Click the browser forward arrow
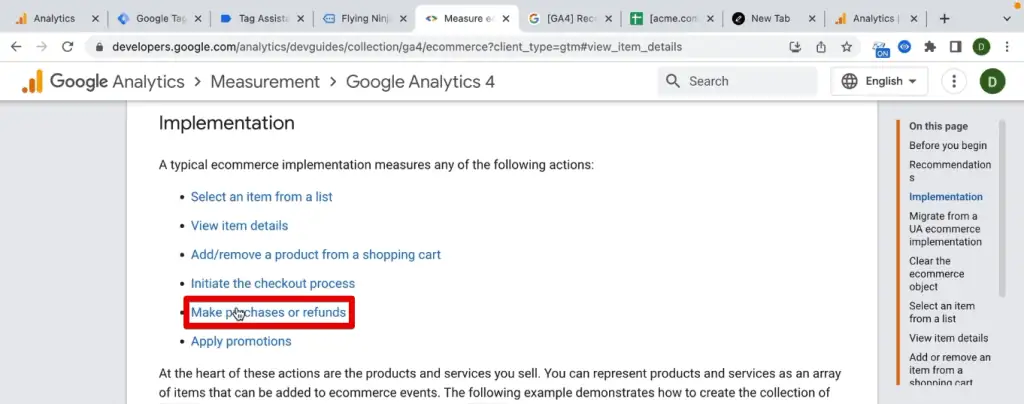 coord(42,47)
